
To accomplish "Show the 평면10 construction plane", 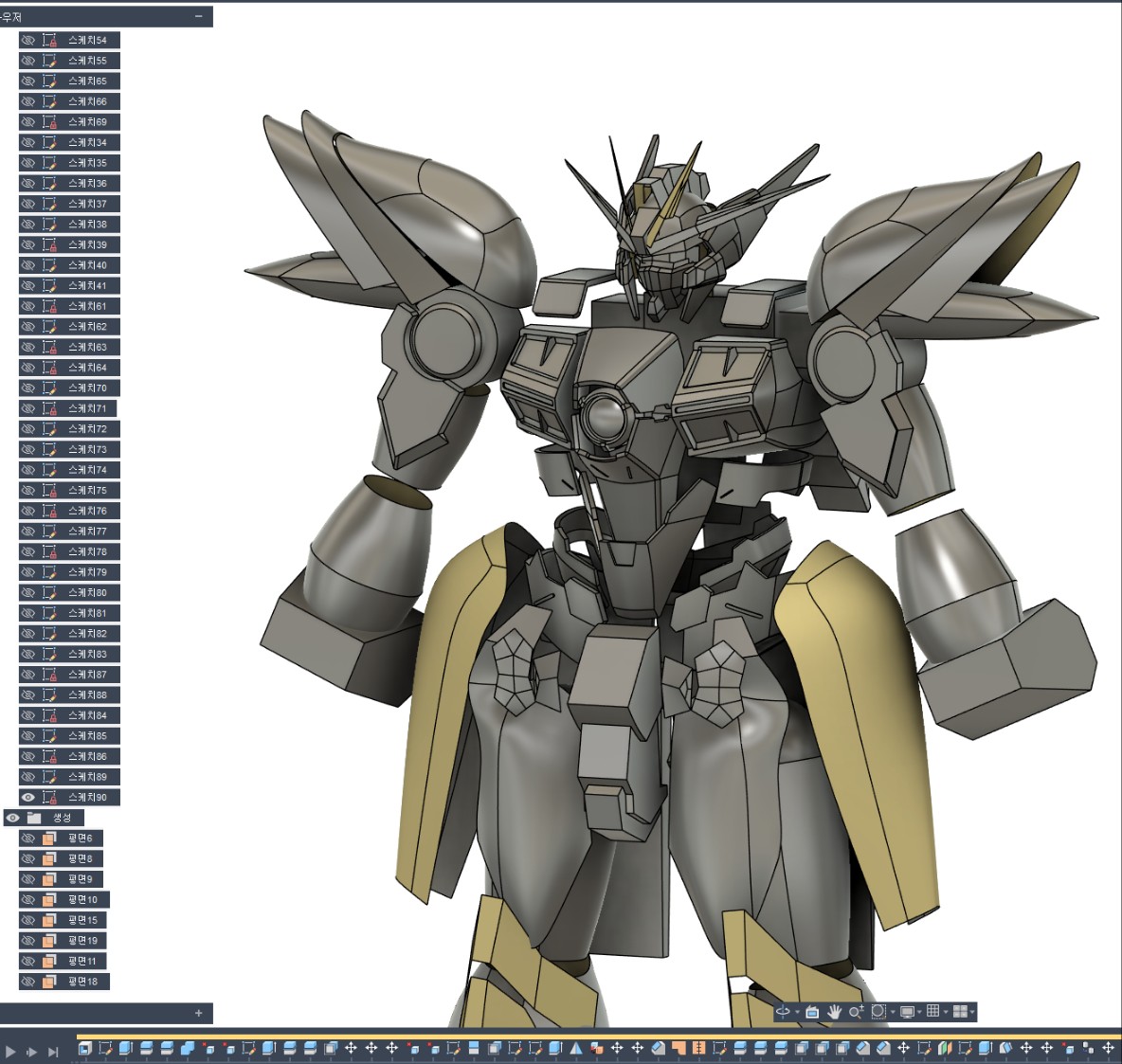I will tap(28, 900).
